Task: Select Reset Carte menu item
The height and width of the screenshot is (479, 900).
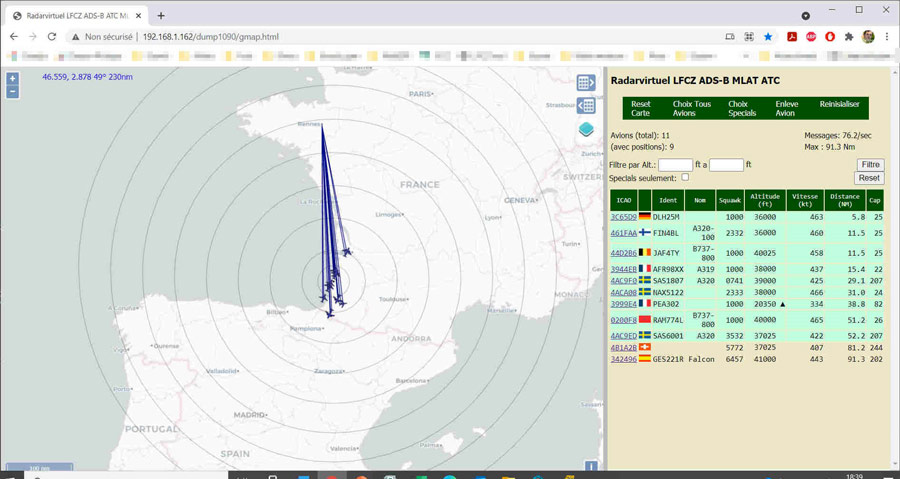Action: point(641,108)
